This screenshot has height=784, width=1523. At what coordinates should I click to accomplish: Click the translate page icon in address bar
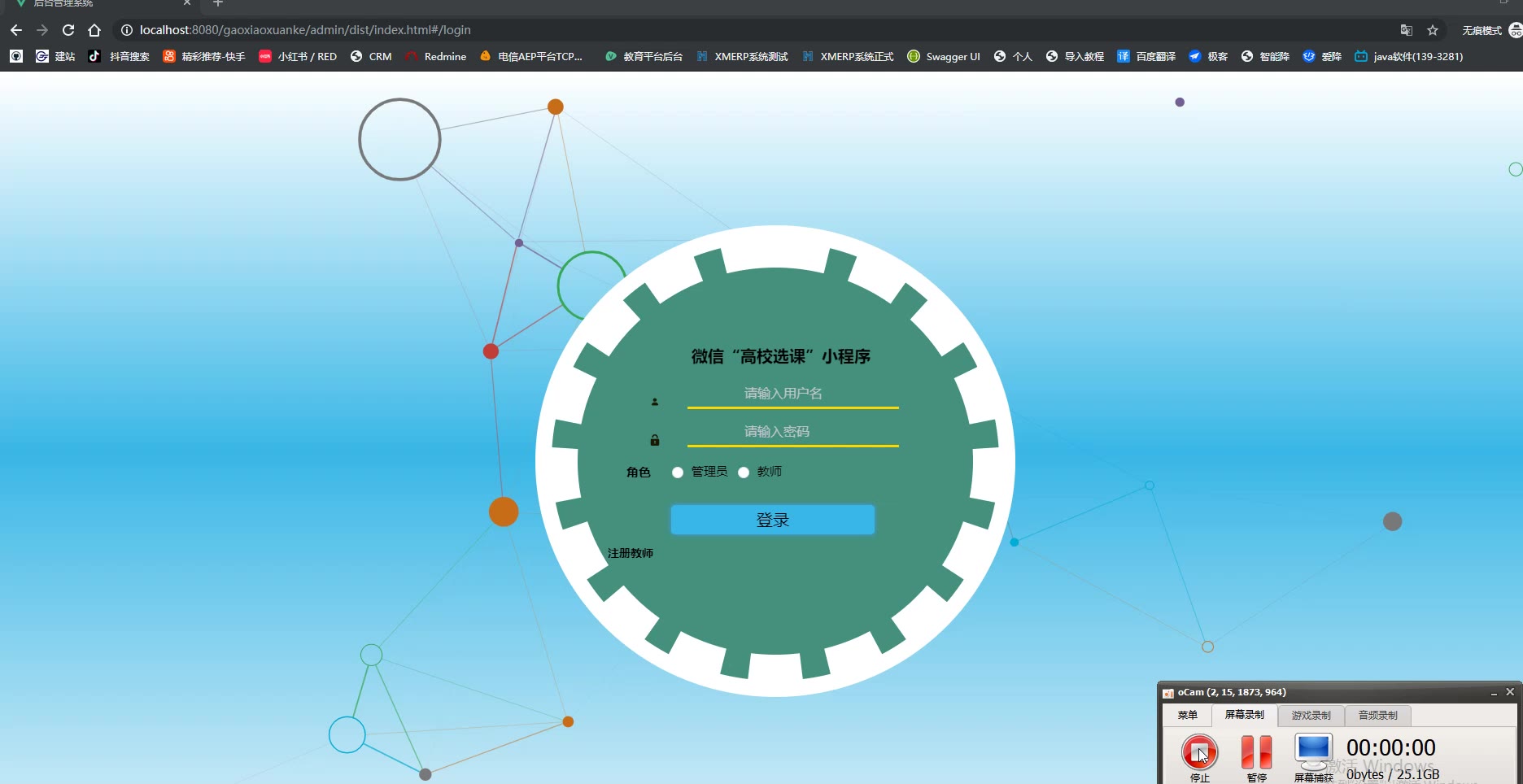pyautogui.click(x=1407, y=30)
